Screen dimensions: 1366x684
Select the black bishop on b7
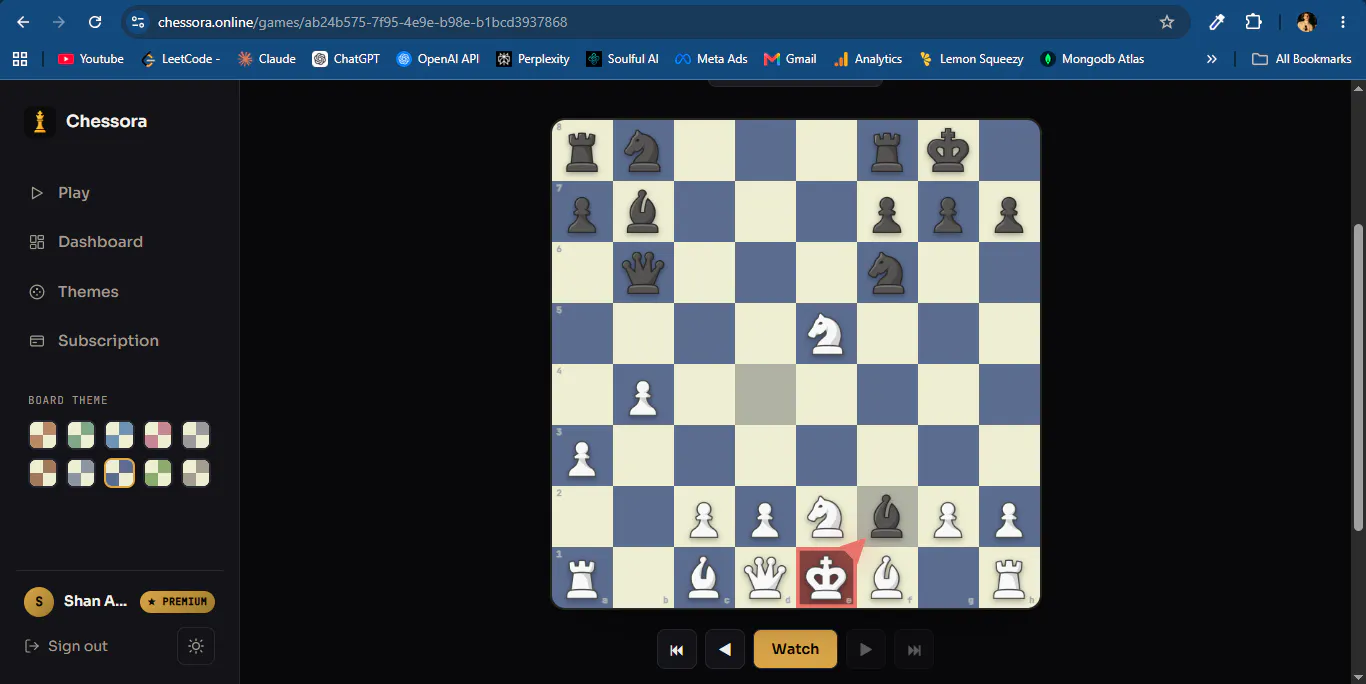click(643, 212)
